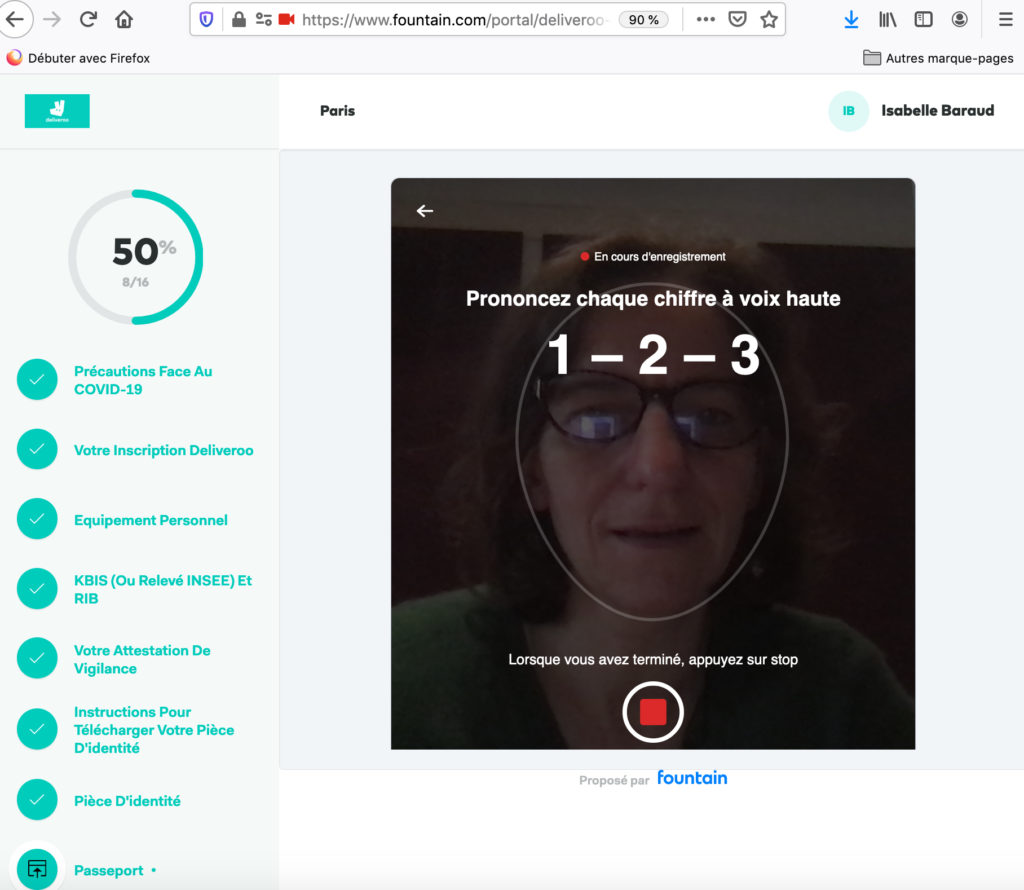Open the 'Débuter avec Firefox' bookmark
Image resolution: width=1024 pixels, height=890 pixels.
tap(78, 58)
